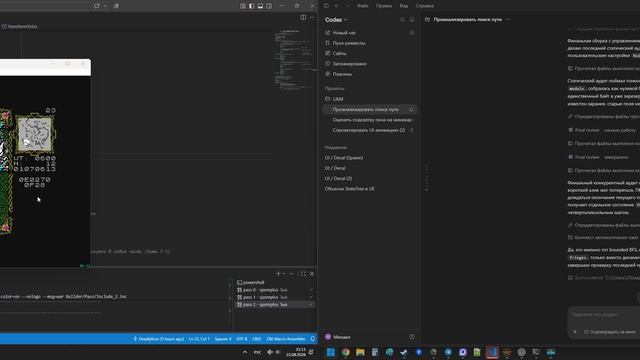
Task: Toggle bottom panel layout icon in VS Code
Action: pyautogui.click(x=260, y=6)
